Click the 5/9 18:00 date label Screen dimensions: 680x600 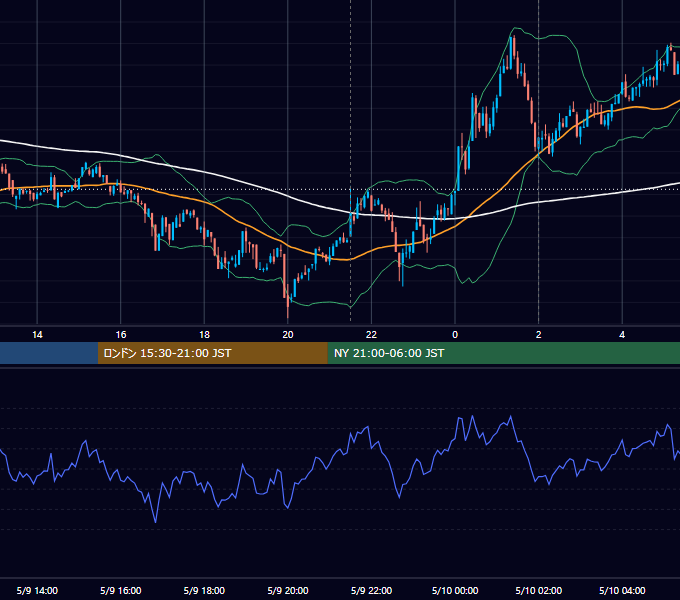[x=204, y=590]
